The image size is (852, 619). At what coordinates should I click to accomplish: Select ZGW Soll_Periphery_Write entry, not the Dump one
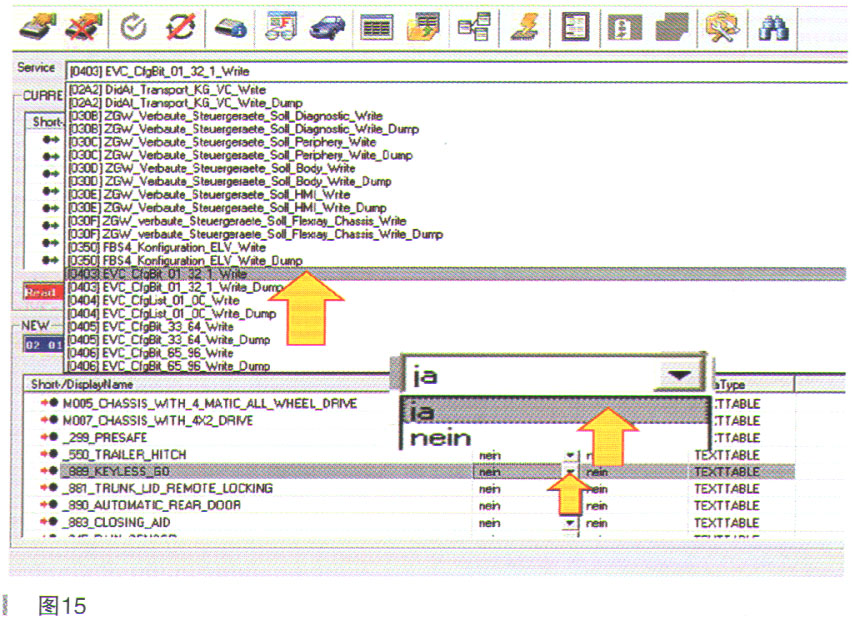(x=222, y=142)
